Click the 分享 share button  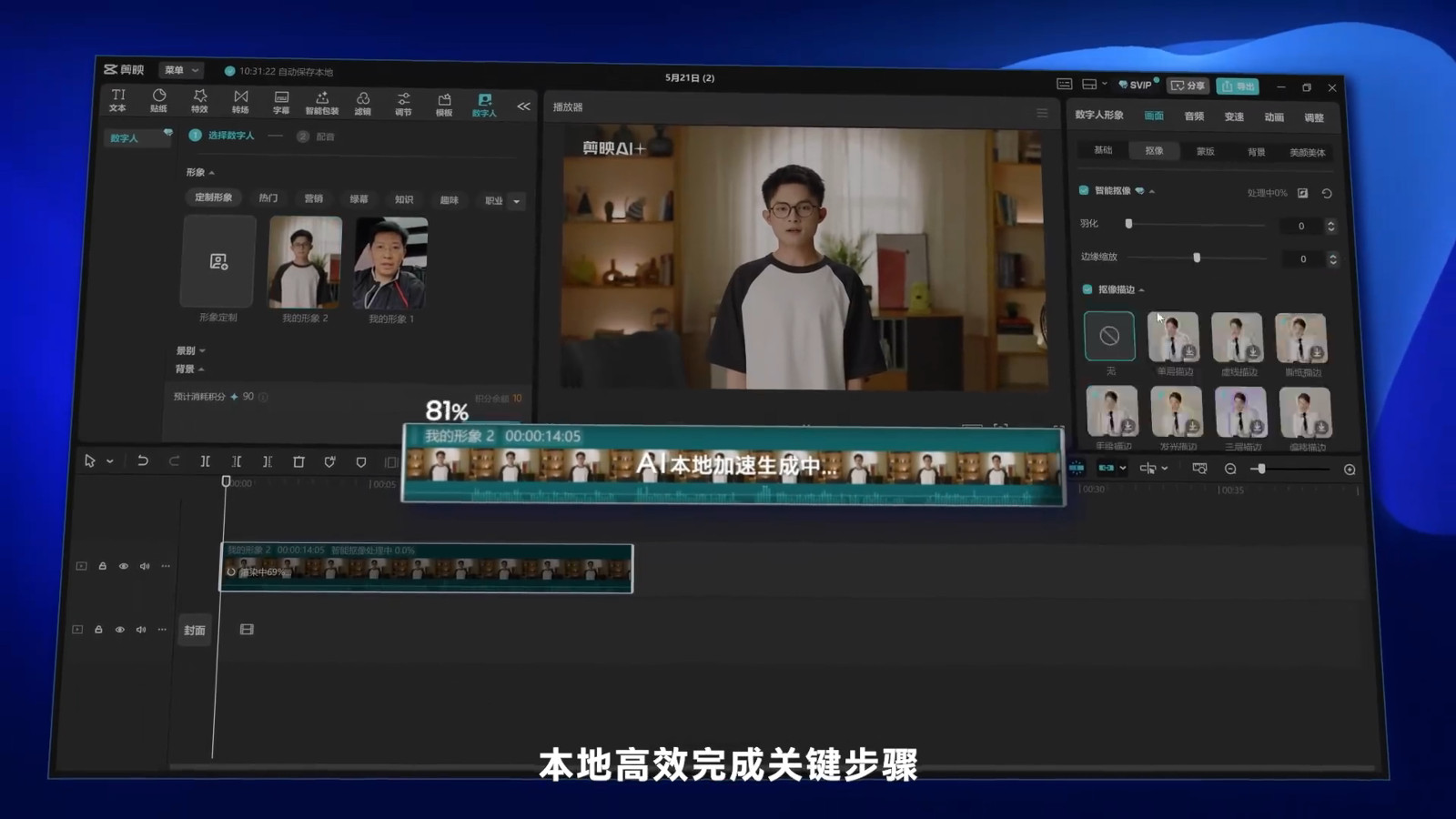[x=1188, y=86]
